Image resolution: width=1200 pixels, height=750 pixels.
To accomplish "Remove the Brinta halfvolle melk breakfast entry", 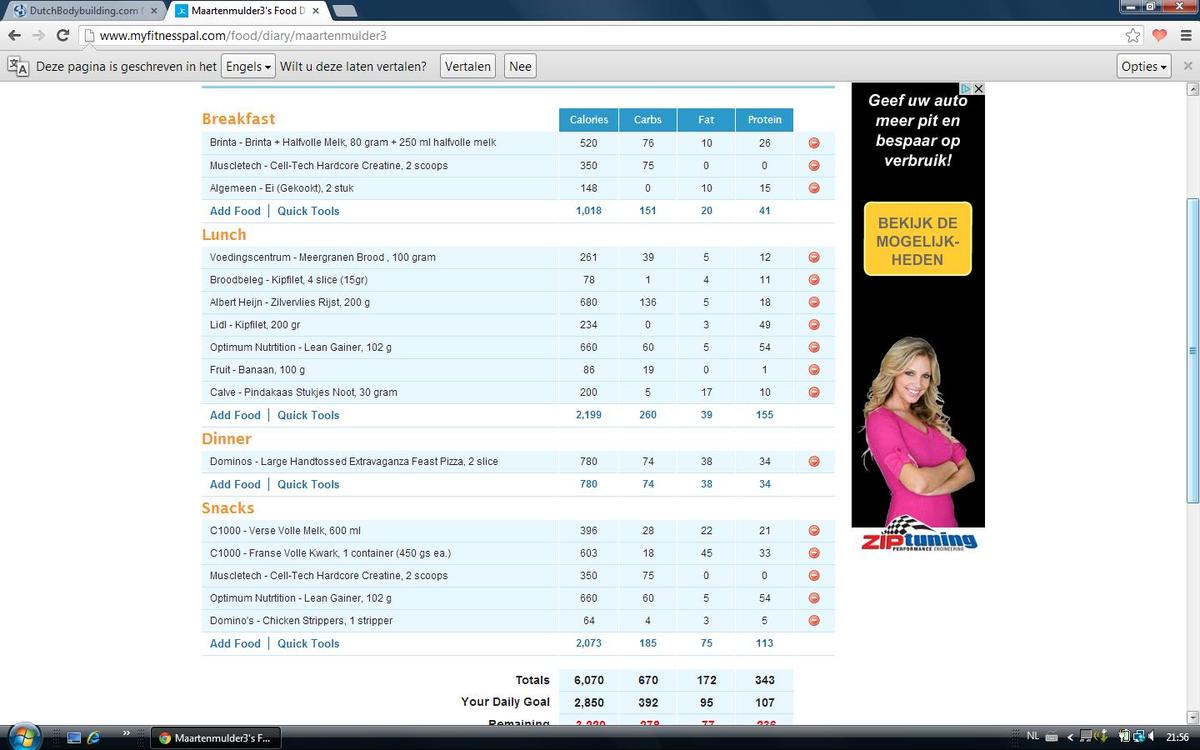I will point(814,143).
